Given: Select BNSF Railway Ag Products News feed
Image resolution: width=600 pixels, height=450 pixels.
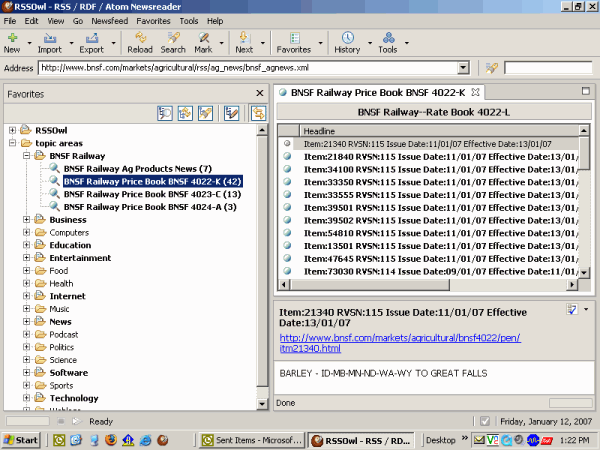Looking at the screenshot, I should pos(137,169).
